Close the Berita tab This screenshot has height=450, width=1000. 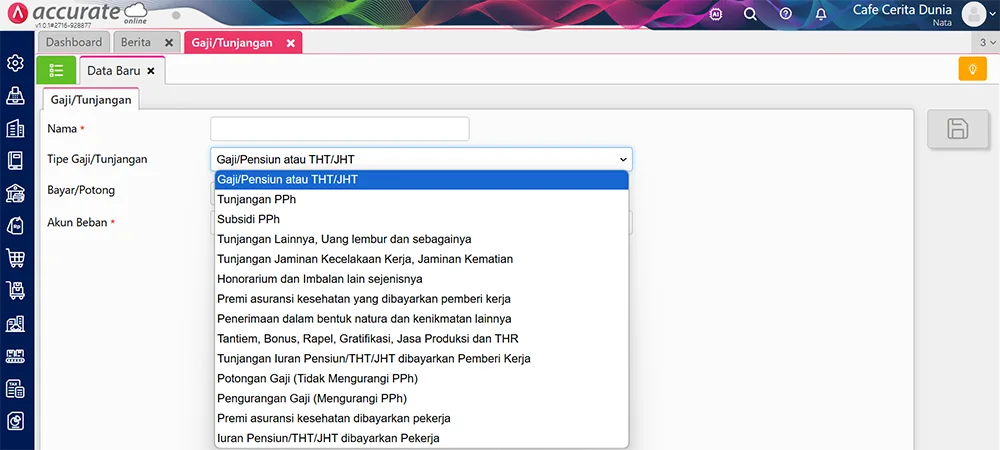click(x=169, y=43)
